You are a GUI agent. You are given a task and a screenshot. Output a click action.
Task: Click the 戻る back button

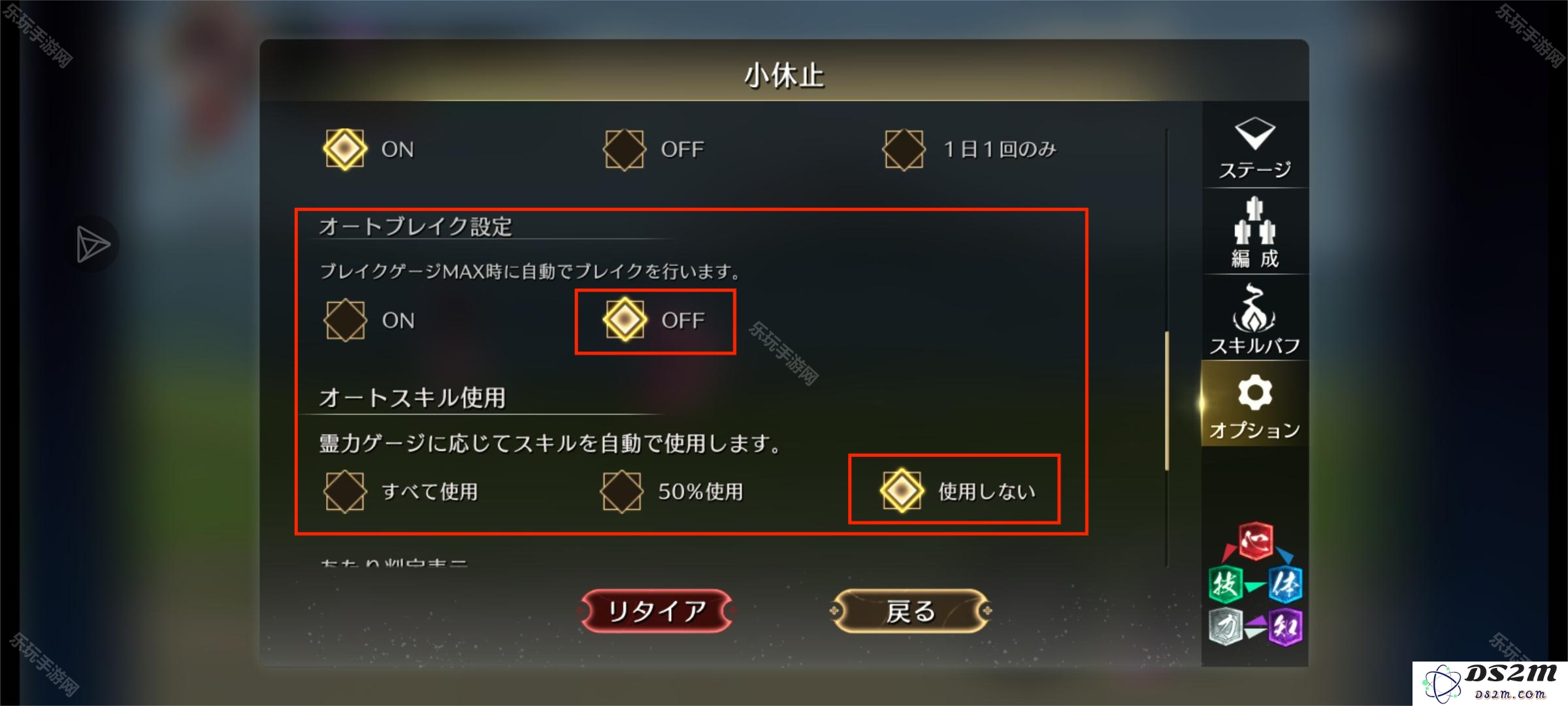911,611
